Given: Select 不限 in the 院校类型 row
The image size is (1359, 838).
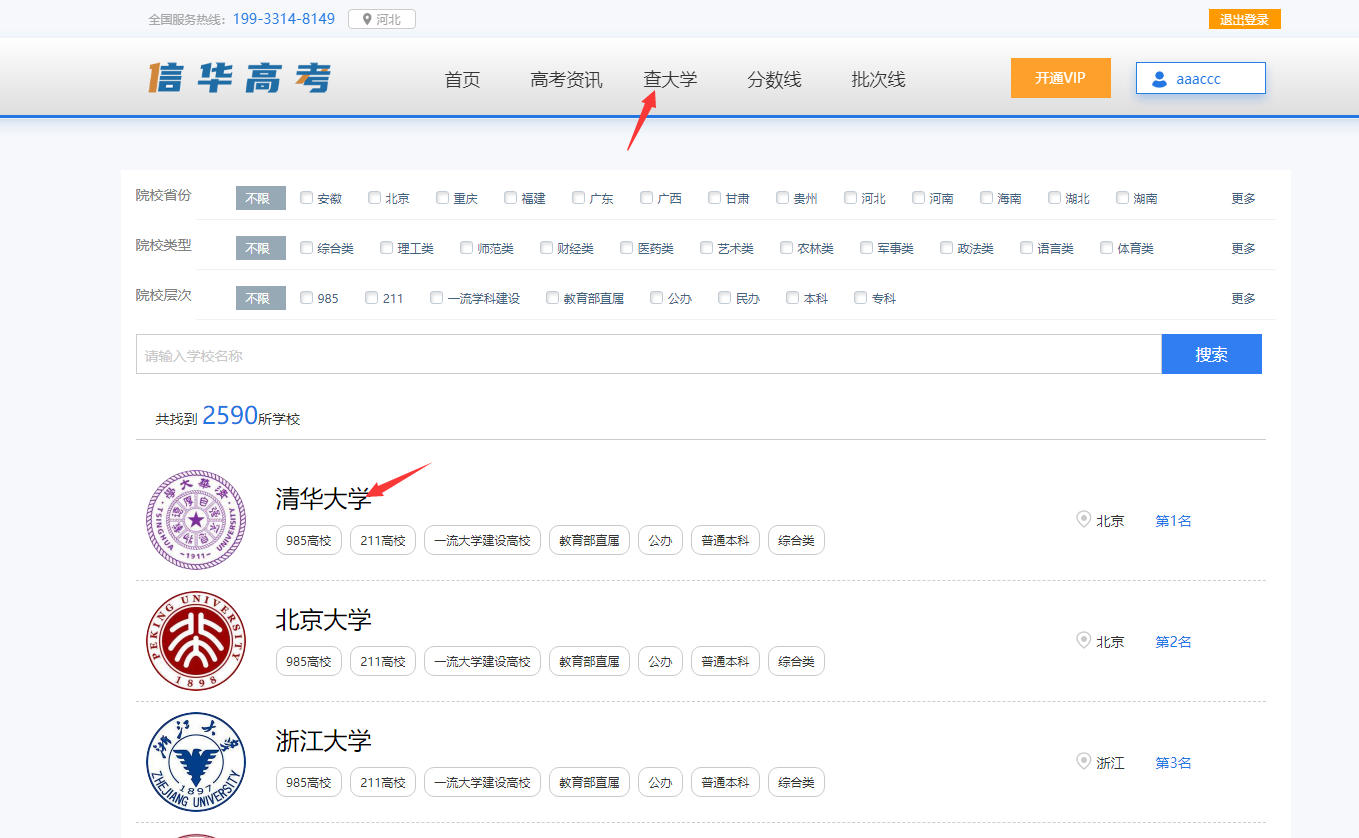Looking at the screenshot, I should [x=261, y=248].
